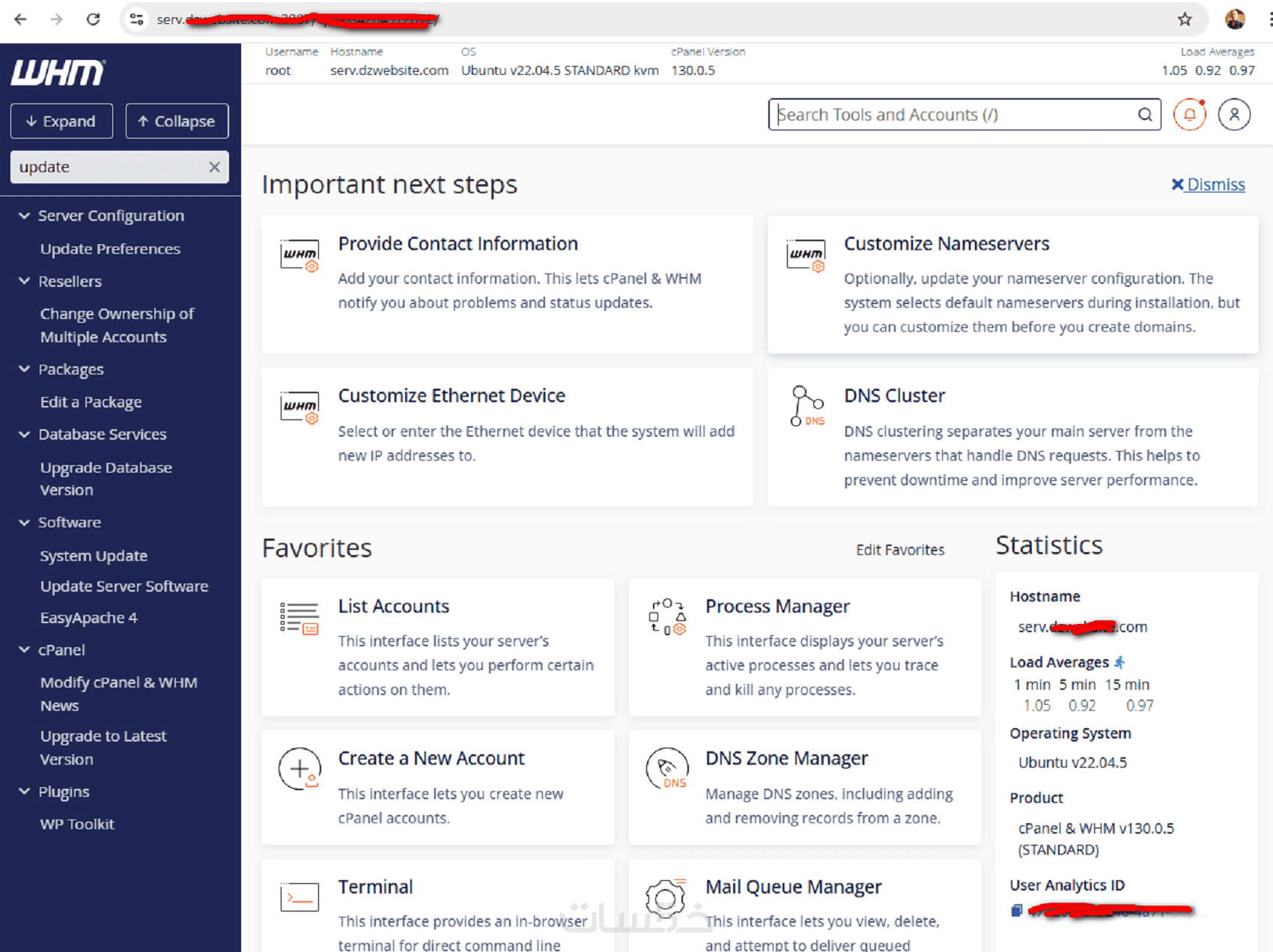Open Mail Queue Manager title link
1273x952 pixels.
(793, 887)
